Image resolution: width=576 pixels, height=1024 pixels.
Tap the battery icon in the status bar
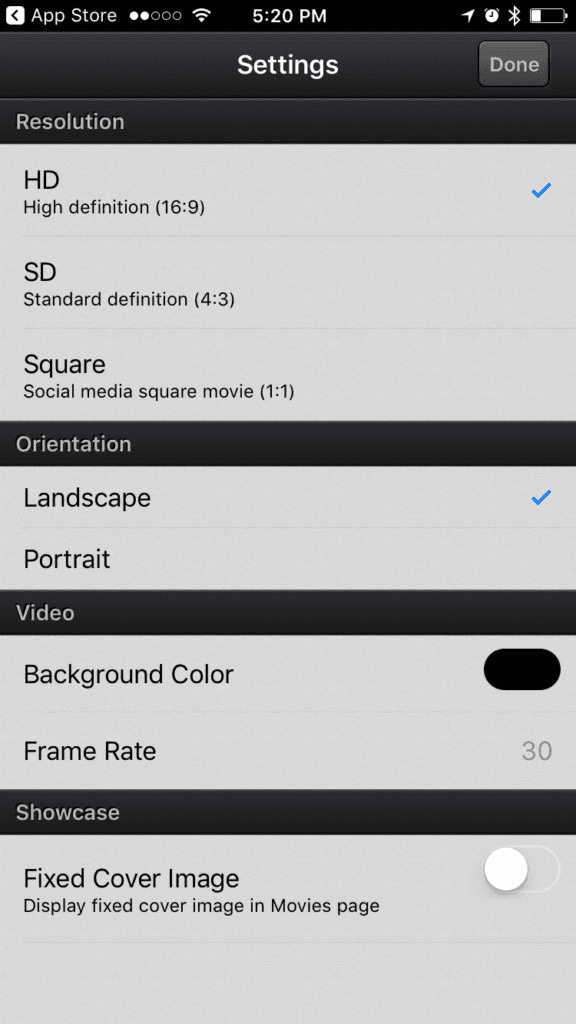(x=546, y=15)
